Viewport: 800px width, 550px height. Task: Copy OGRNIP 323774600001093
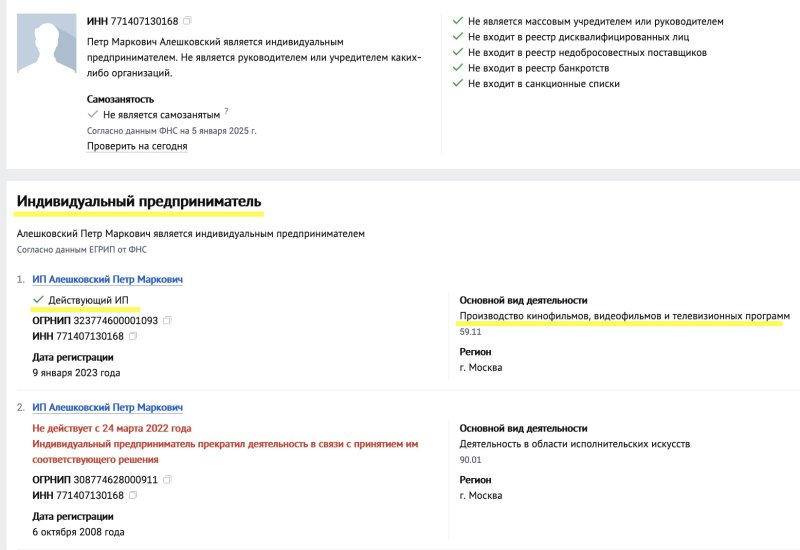pyautogui.click(x=167, y=320)
